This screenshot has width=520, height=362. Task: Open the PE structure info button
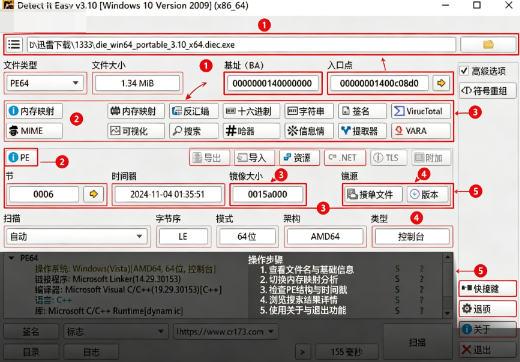tap(21, 157)
